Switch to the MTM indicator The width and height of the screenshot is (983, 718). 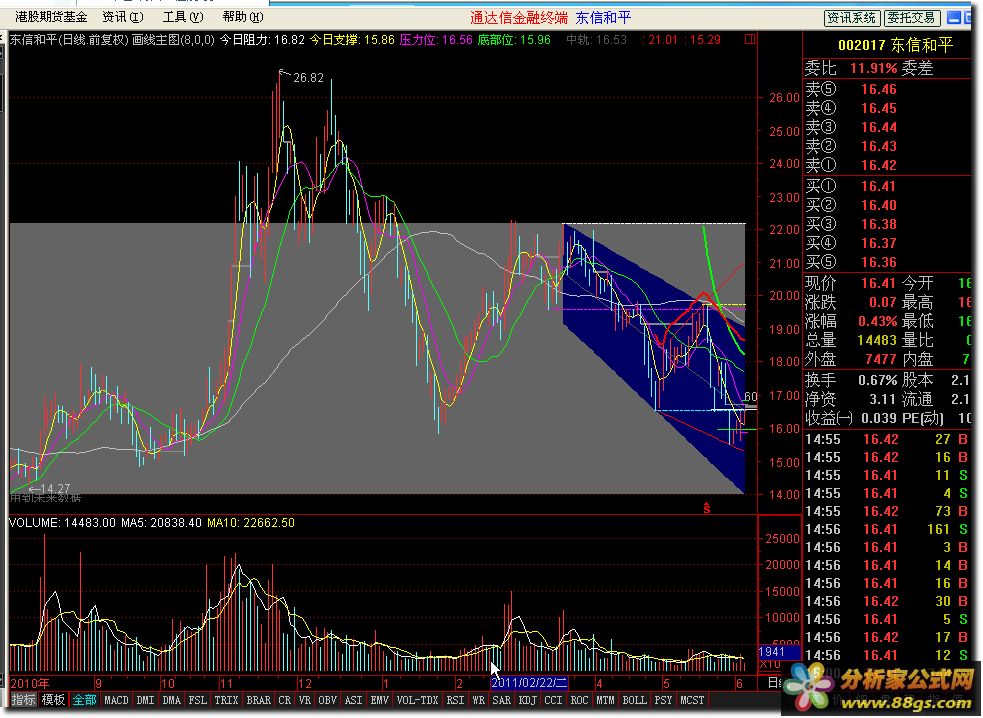tap(605, 700)
